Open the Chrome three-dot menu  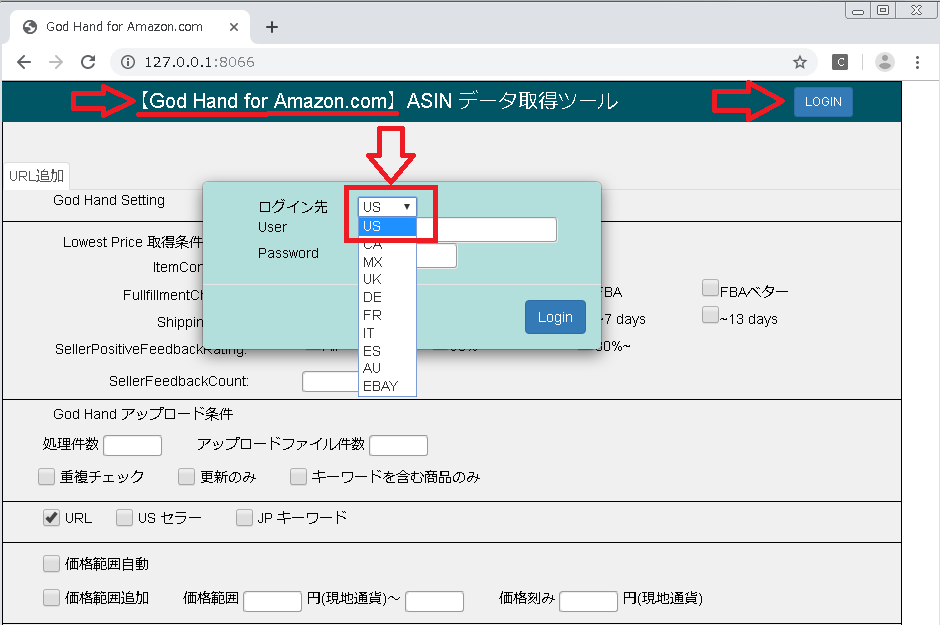(x=917, y=62)
